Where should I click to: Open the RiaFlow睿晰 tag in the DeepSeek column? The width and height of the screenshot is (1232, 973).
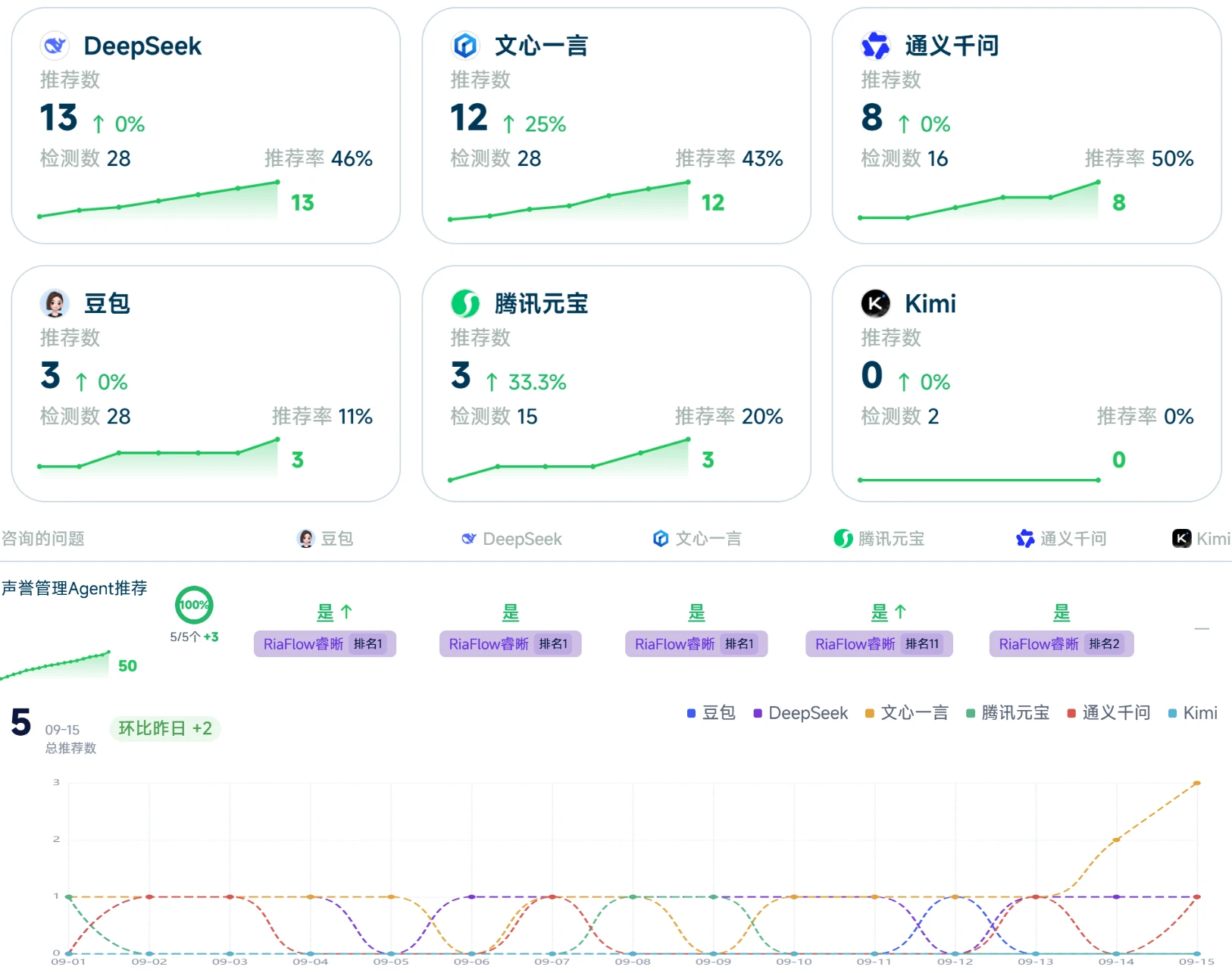click(x=511, y=644)
